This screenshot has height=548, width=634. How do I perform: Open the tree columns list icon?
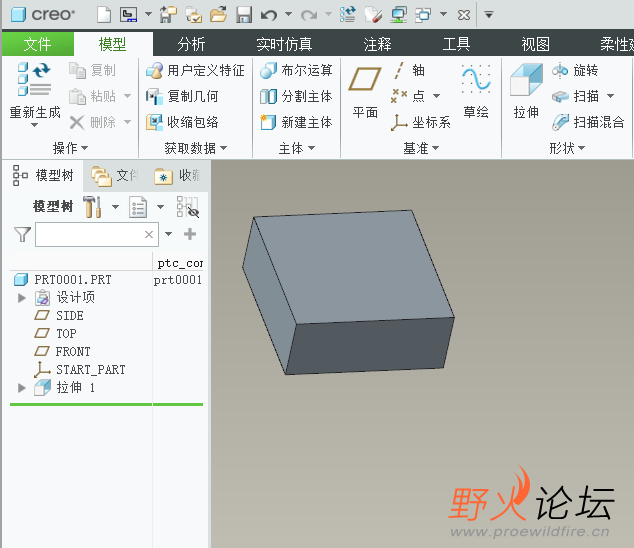pyautogui.click(x=138, y=207)
